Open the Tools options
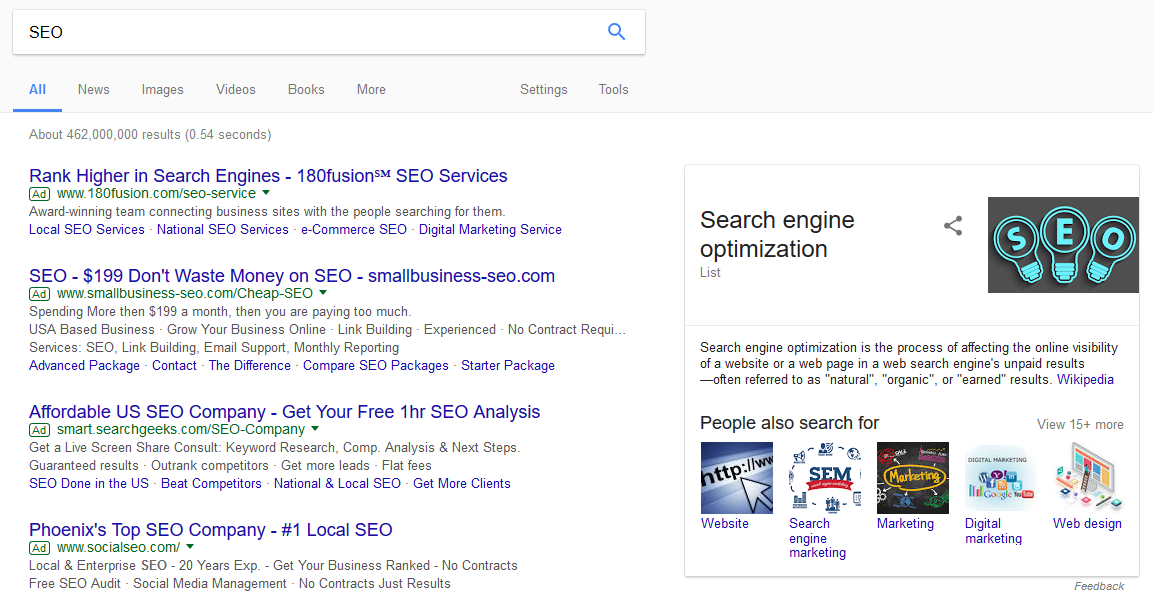This screenshot has width=1153, height=609. (613, 90)
